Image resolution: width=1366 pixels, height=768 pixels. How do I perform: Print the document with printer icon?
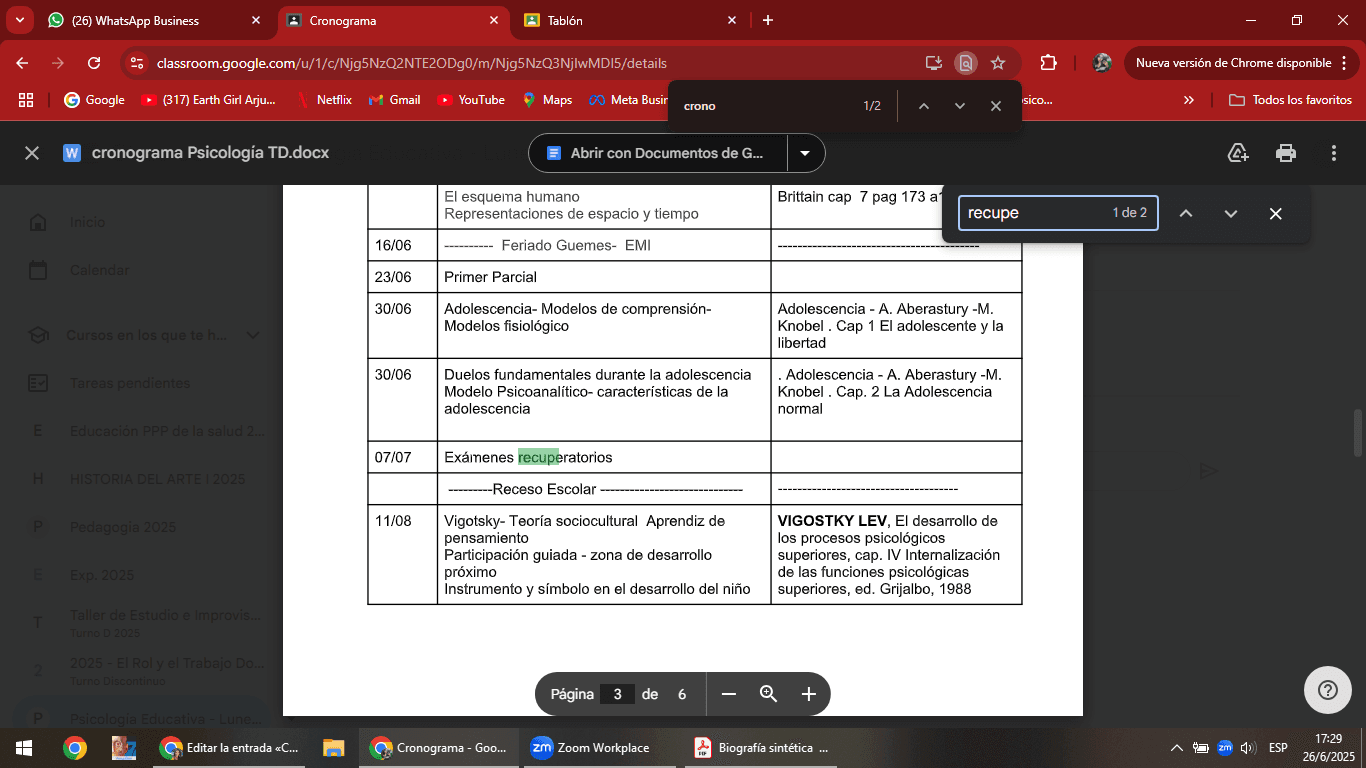pos(1286,153)
